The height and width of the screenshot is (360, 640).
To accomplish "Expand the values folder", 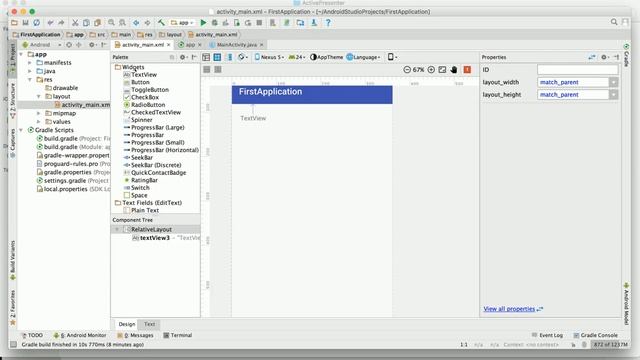I will [x=39, y=122].
